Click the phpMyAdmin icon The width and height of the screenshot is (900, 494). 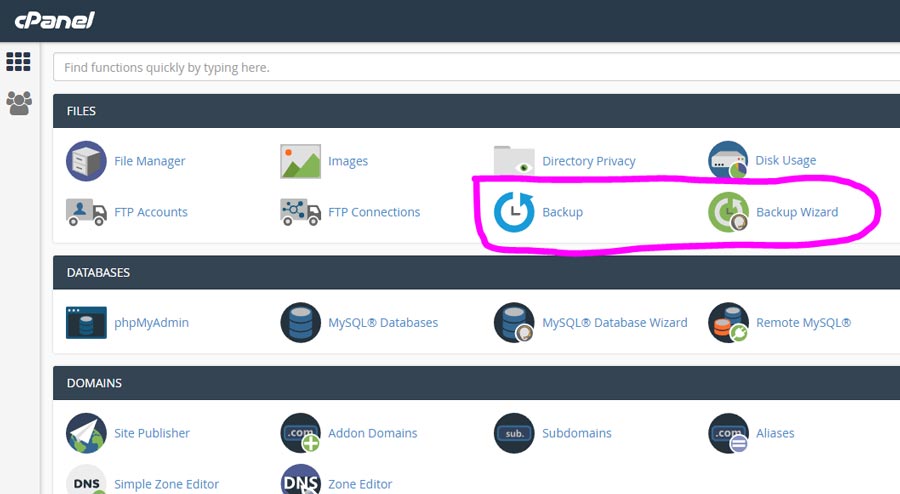pos(86,322)
